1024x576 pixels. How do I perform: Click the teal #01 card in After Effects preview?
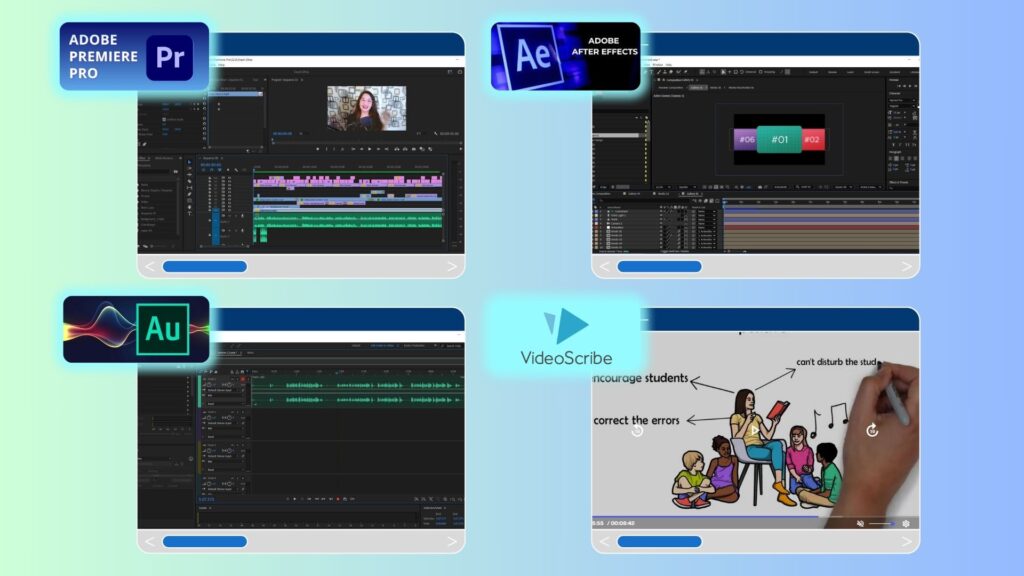pyautogui.click(x=779, y=140)
